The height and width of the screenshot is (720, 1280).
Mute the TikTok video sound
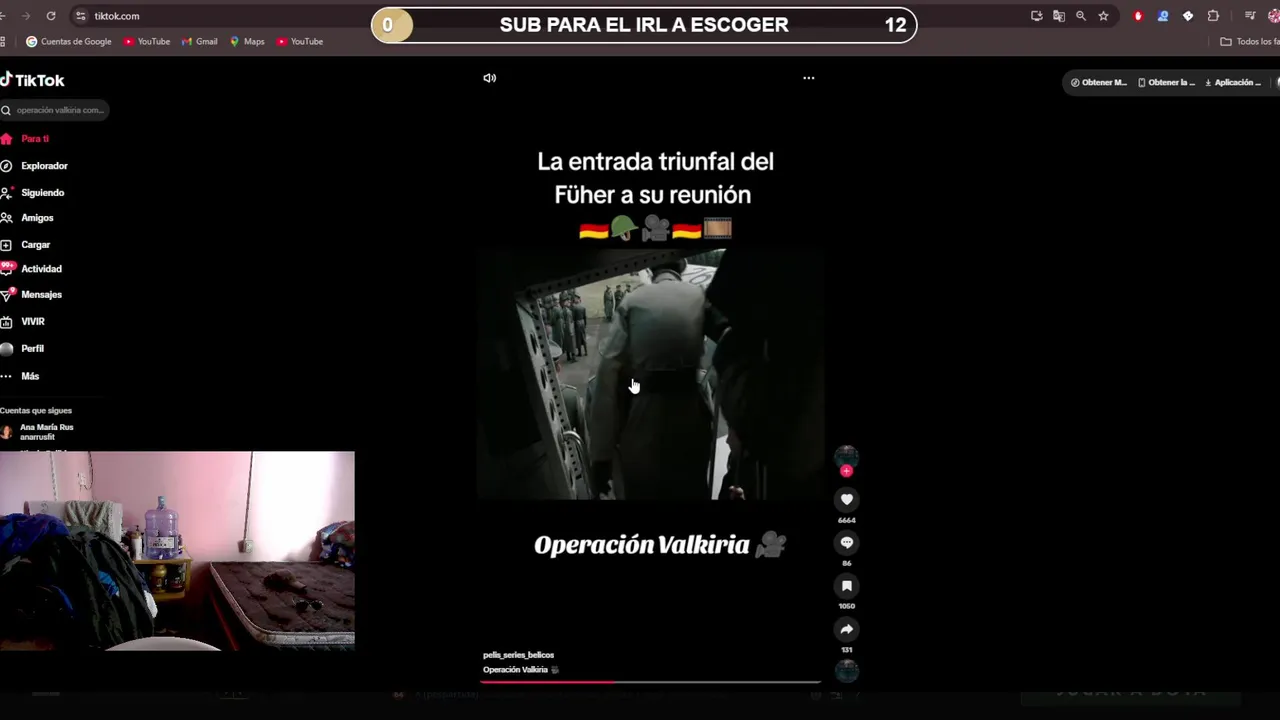pos(489,78)
